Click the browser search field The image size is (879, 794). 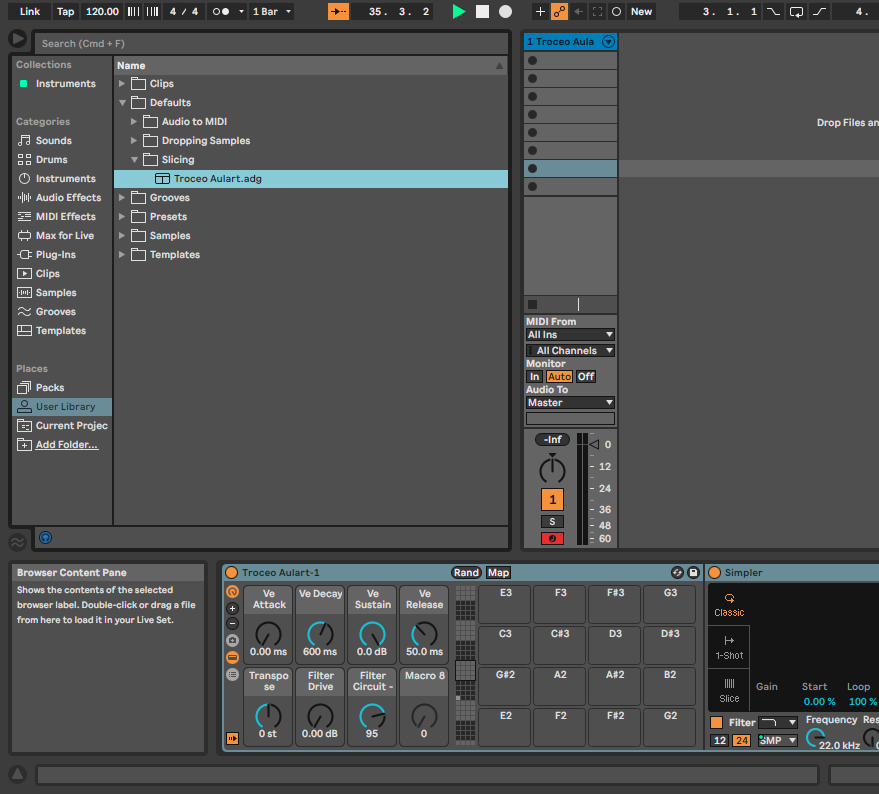[270, 44]
